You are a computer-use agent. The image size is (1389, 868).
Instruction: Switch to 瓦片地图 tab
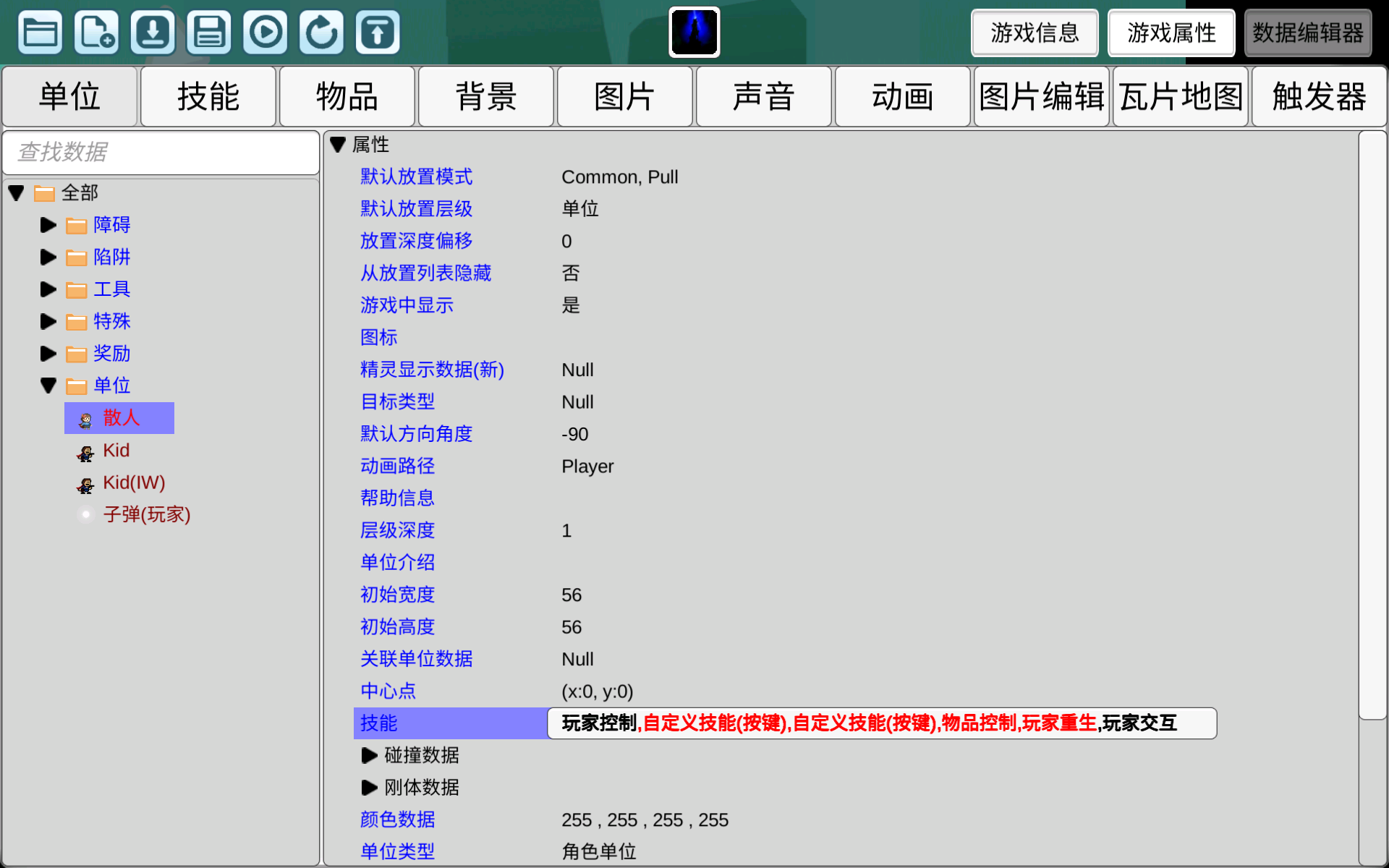[x=1181, y=96]
